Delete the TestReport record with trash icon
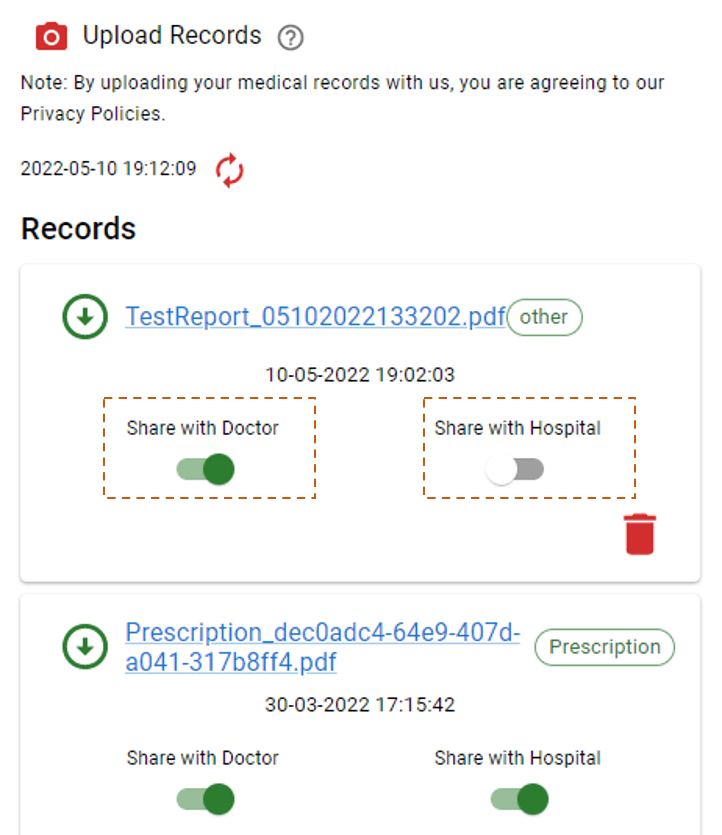Viewport: 722px width, 835px height. [640, 533]
